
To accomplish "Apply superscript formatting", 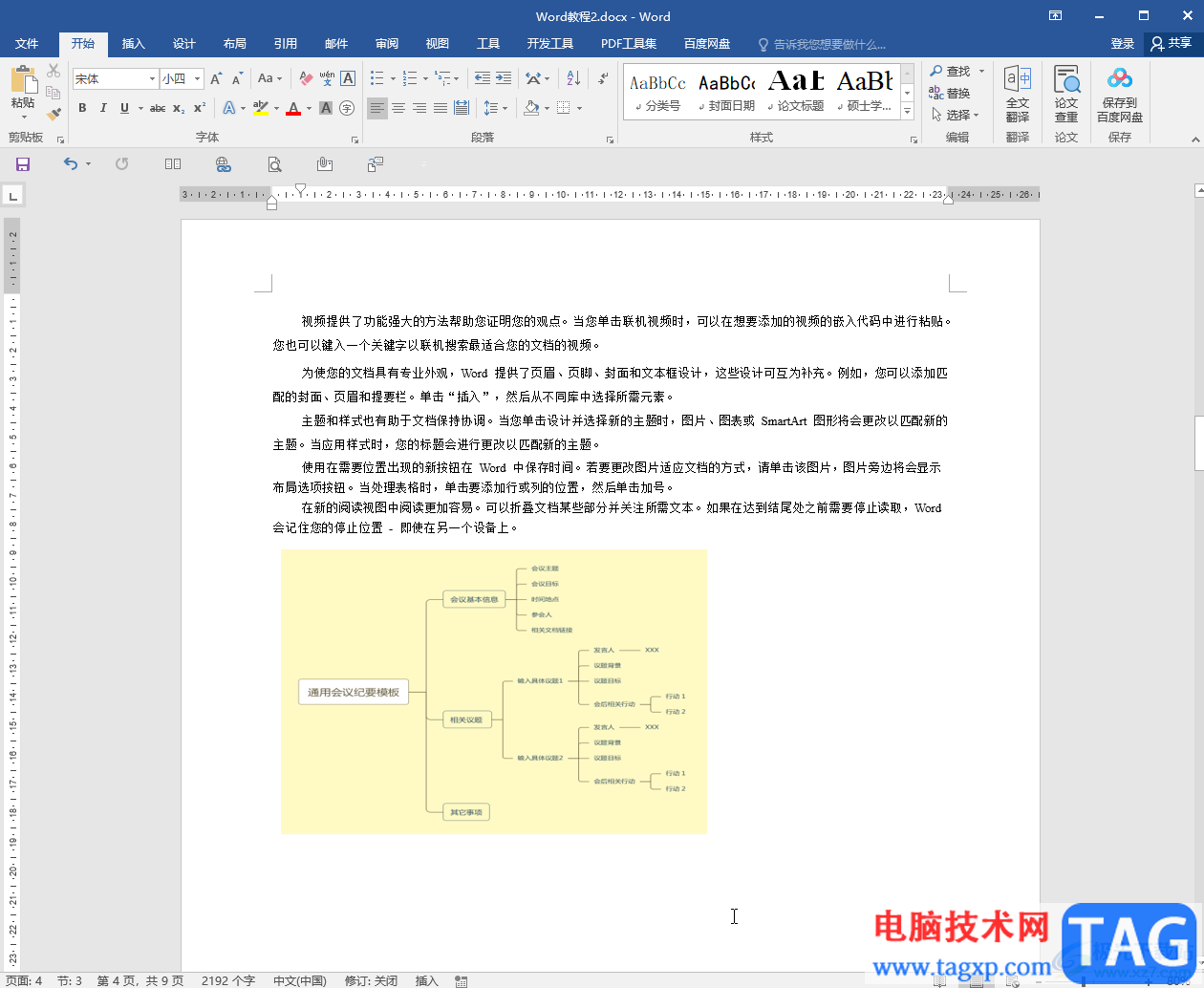I will (x=200, y=108).
